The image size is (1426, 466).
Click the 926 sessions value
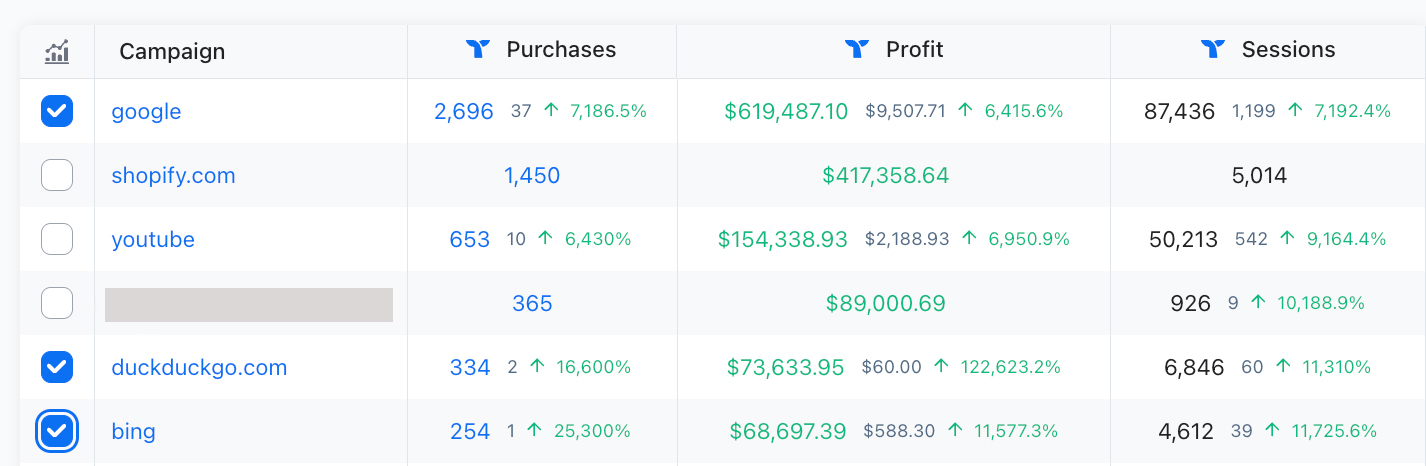[1190, 303]
